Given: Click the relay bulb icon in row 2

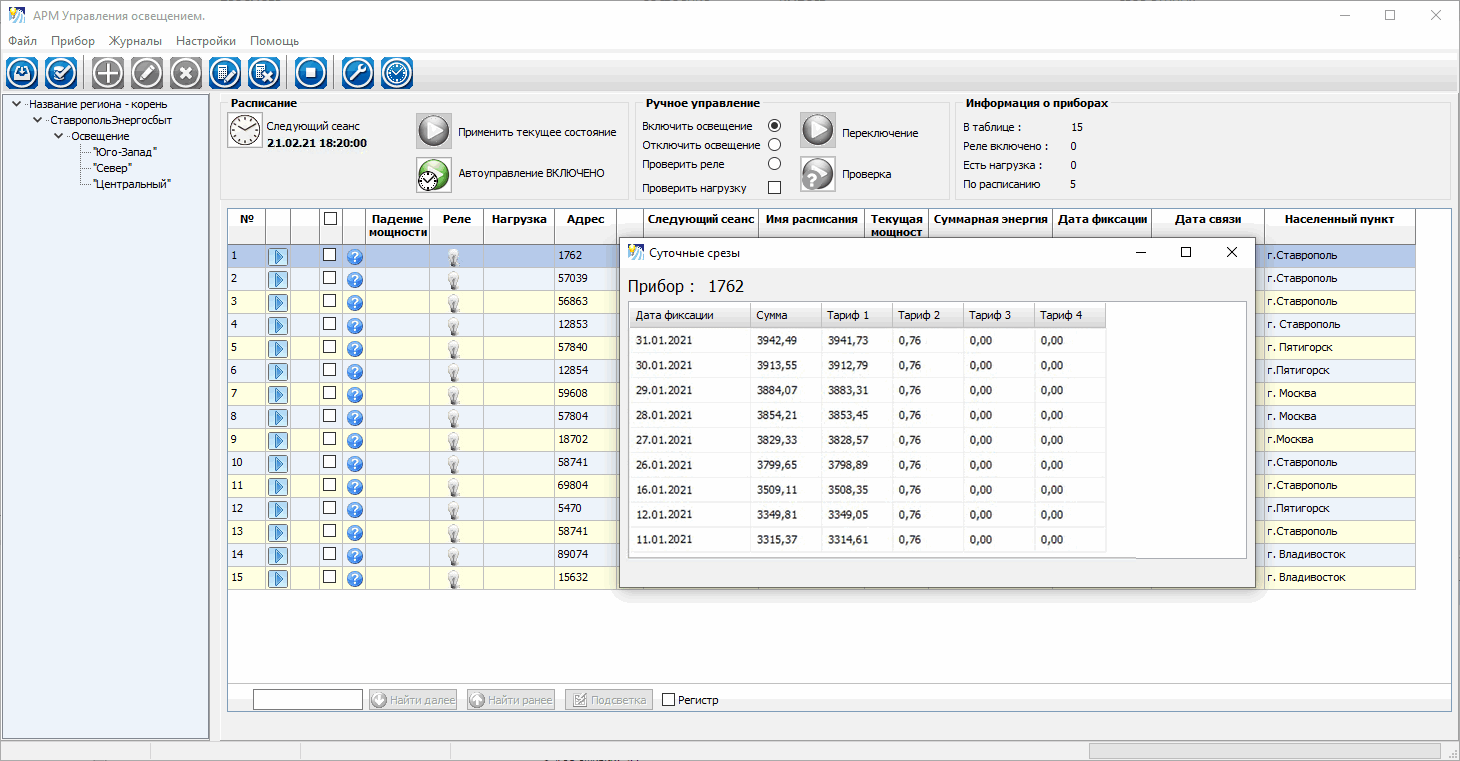Looking at the screenshot, I should pyautogui.click(x=453, y=280).
